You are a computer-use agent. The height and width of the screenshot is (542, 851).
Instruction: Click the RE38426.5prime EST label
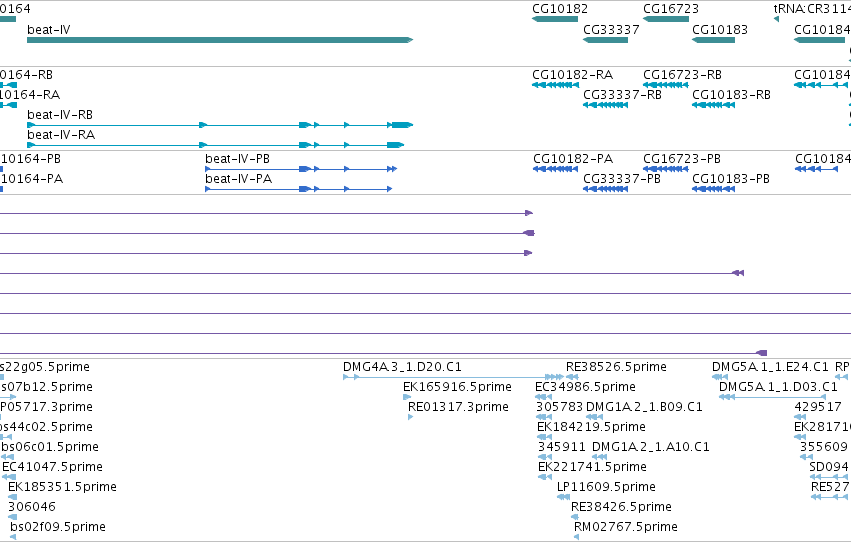pos(621,507)
